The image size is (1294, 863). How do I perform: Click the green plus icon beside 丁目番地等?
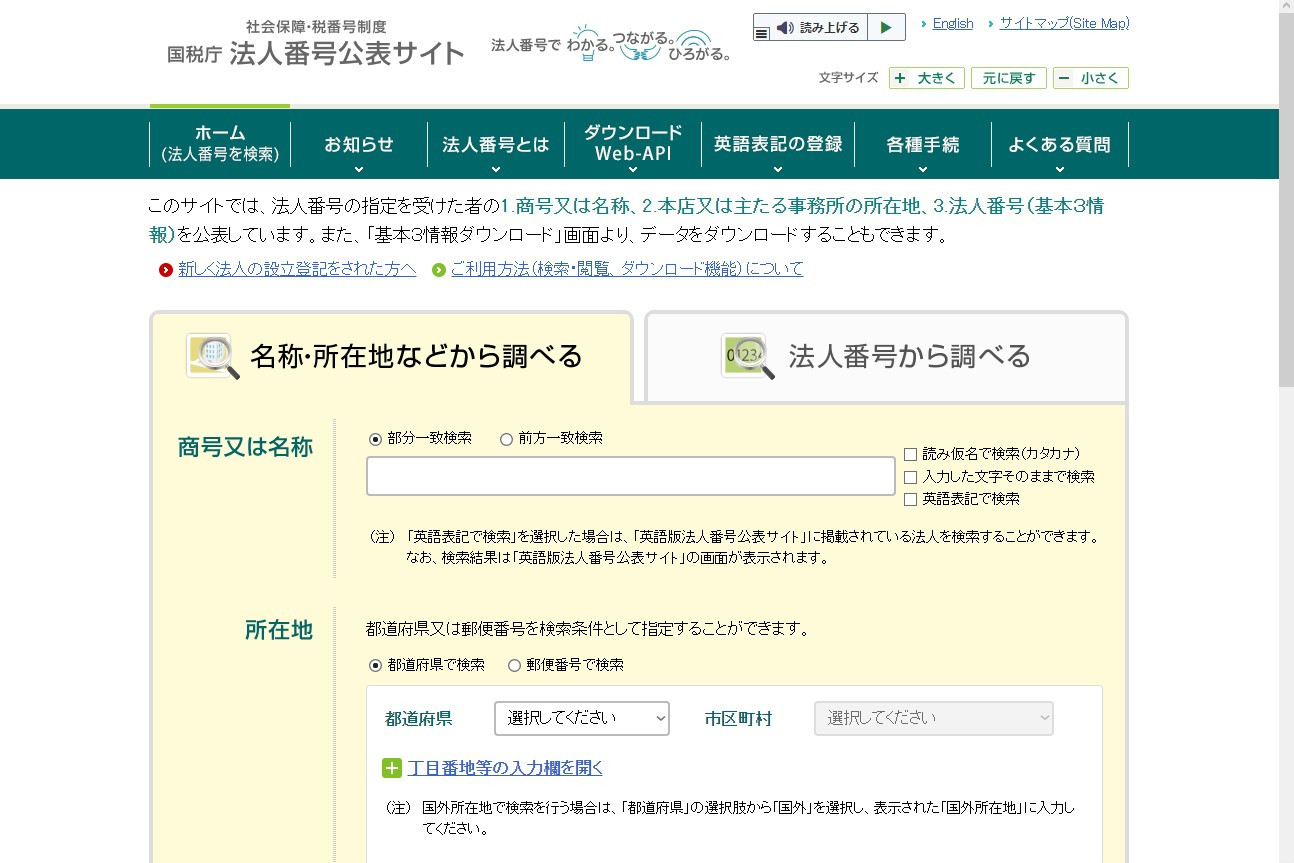coord(390,767)
